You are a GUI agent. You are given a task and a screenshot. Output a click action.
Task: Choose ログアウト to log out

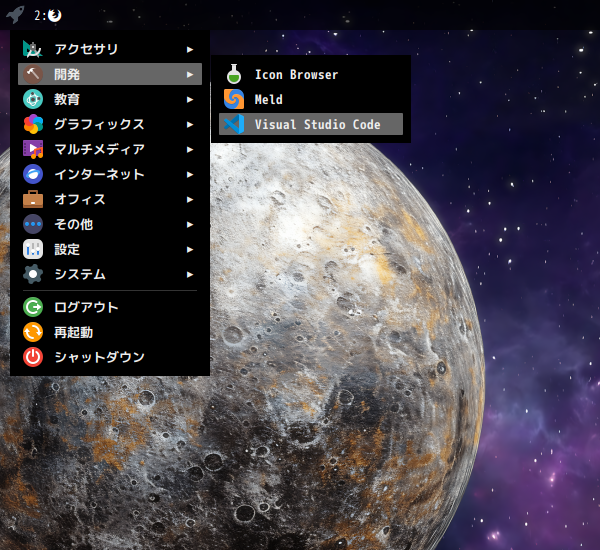pyautogui.click(x=110, y=307)
